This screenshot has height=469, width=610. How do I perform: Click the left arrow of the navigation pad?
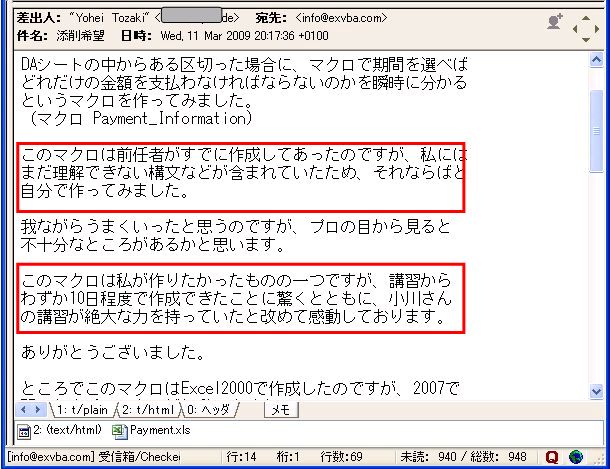(575, 29)
